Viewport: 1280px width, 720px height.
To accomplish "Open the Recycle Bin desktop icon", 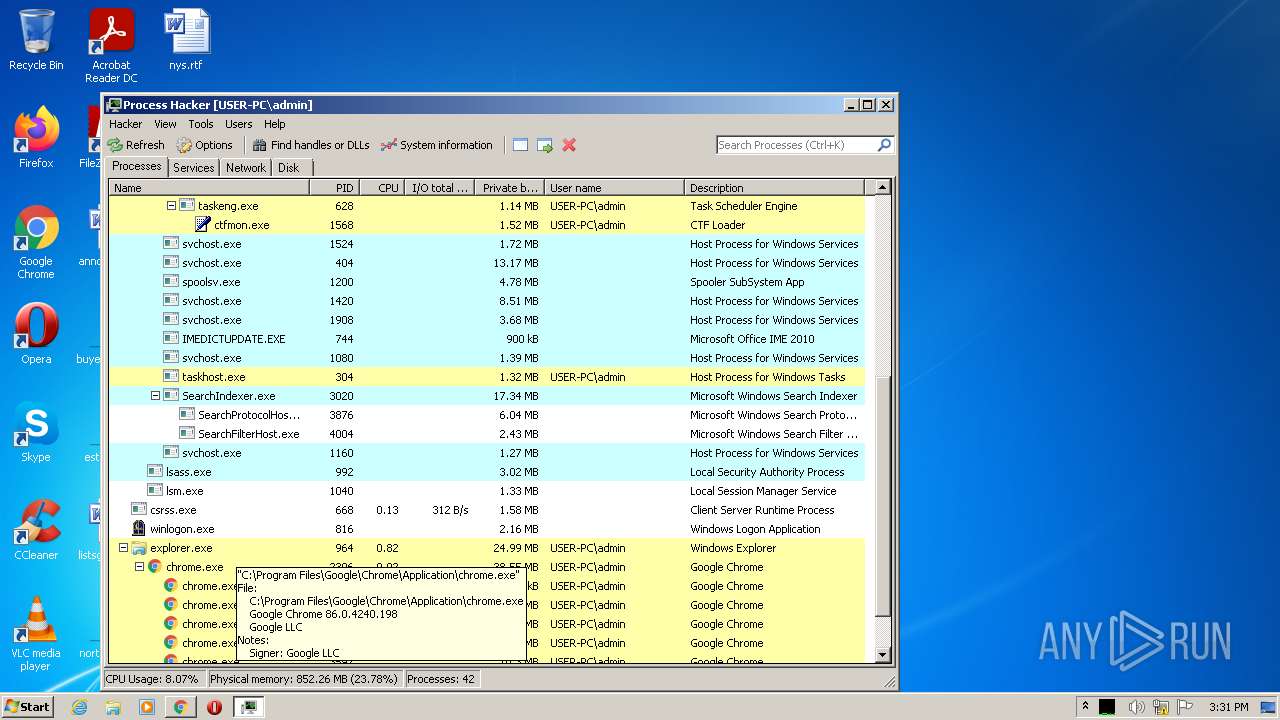I will (x=36, y=40).
